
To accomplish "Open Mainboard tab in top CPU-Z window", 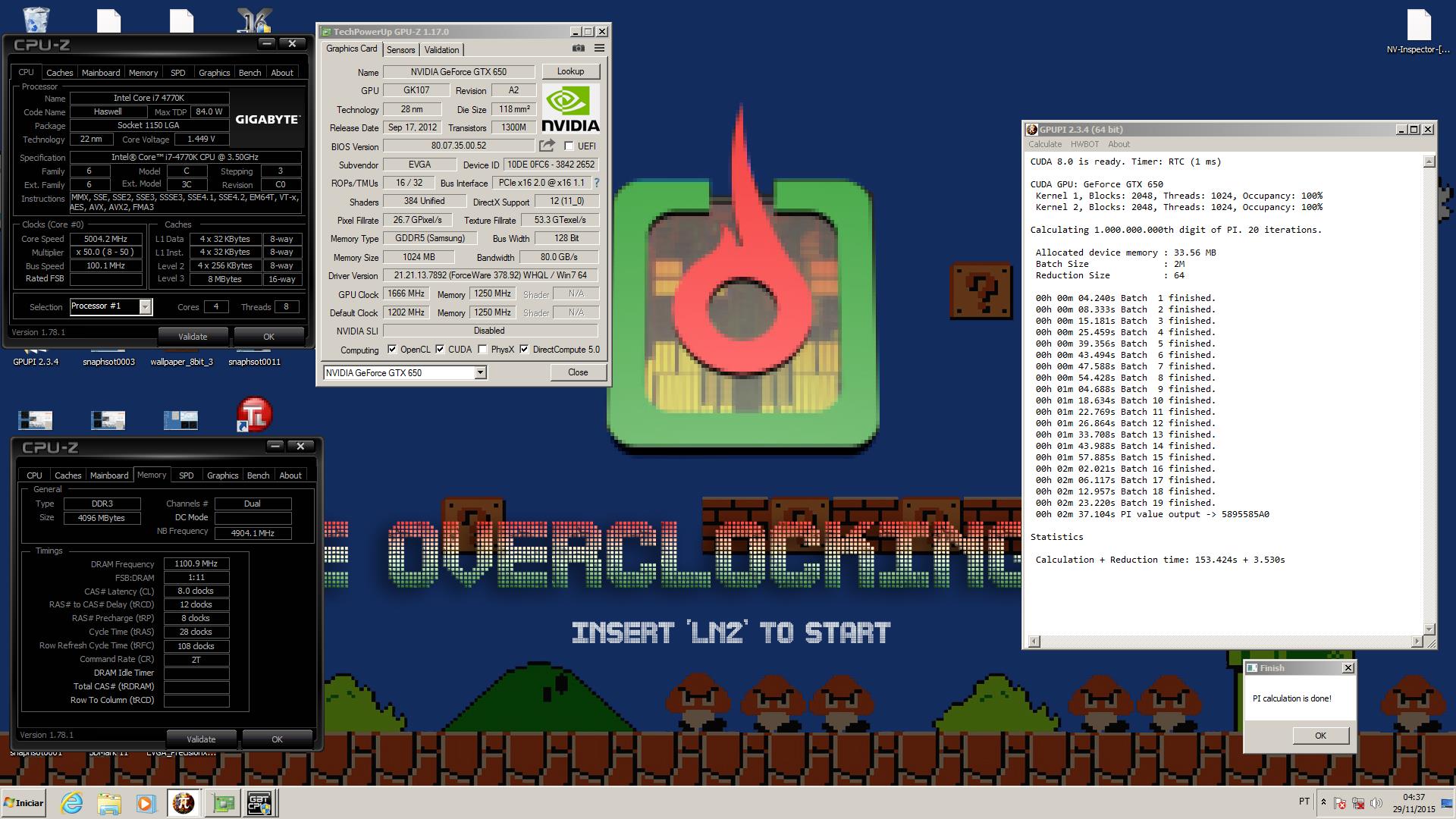I will click(x=101, y=73).
